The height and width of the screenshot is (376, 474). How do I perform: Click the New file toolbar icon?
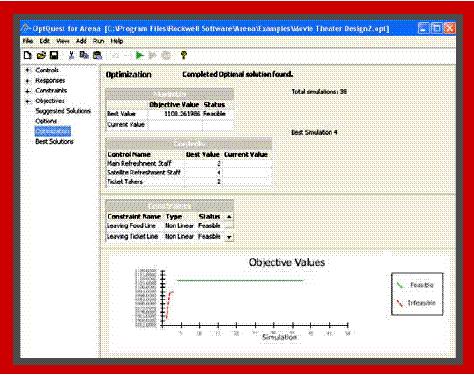(28, 55)
